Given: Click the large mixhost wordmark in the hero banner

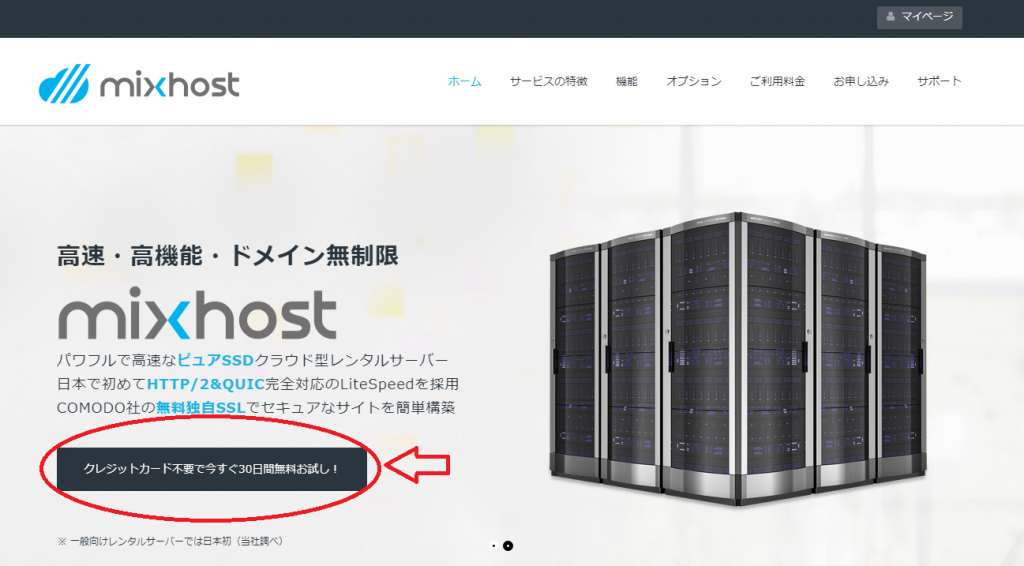Looking at the screenshot, I should [x=197, y=315].
